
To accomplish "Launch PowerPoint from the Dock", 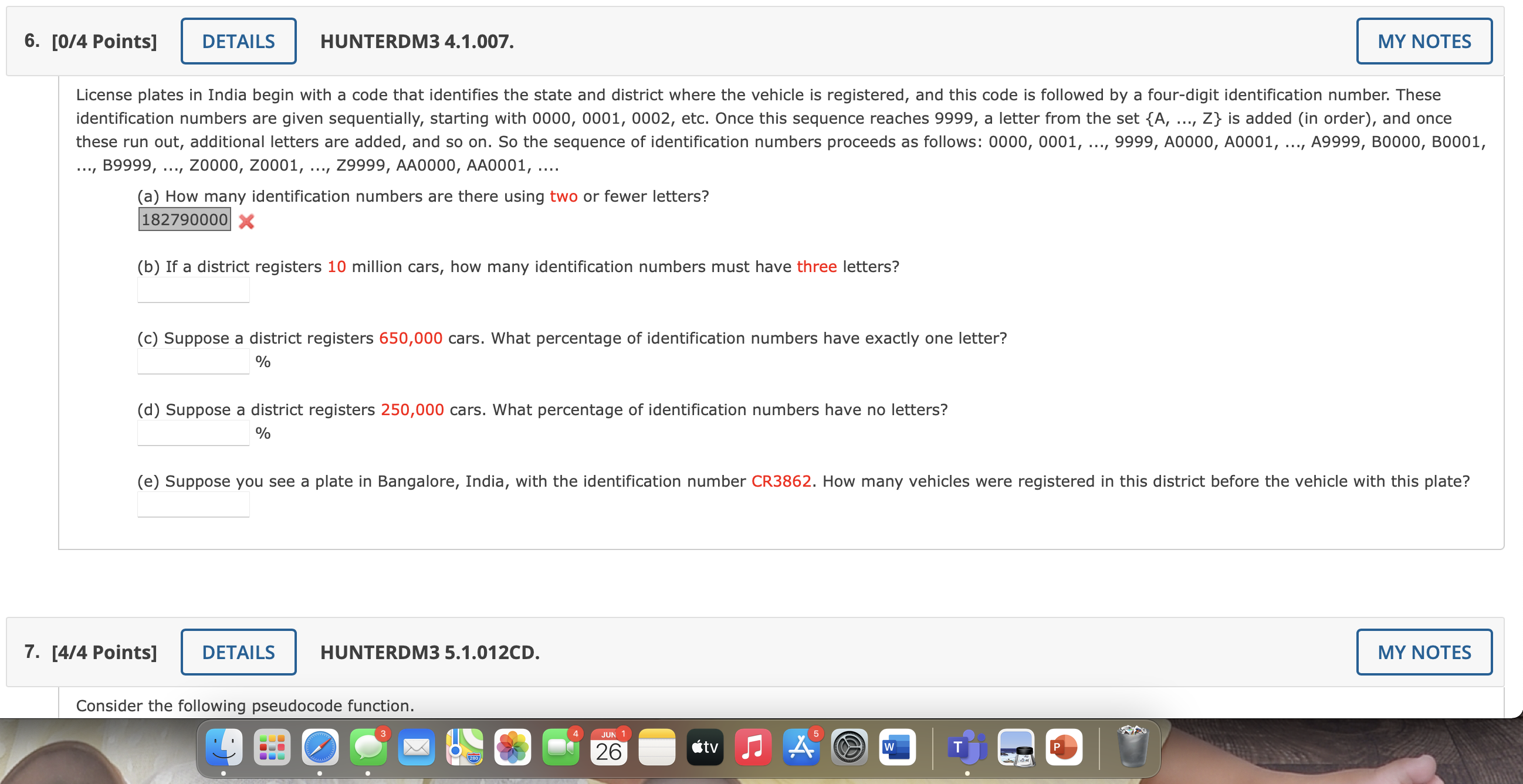I will pyautogui.click(x=1064, y=748).
